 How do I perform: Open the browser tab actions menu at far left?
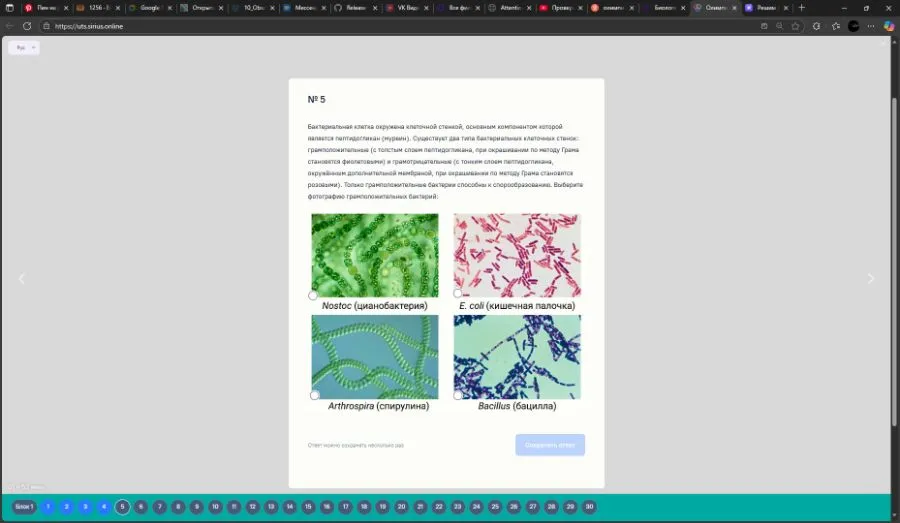tap(10, 8)
